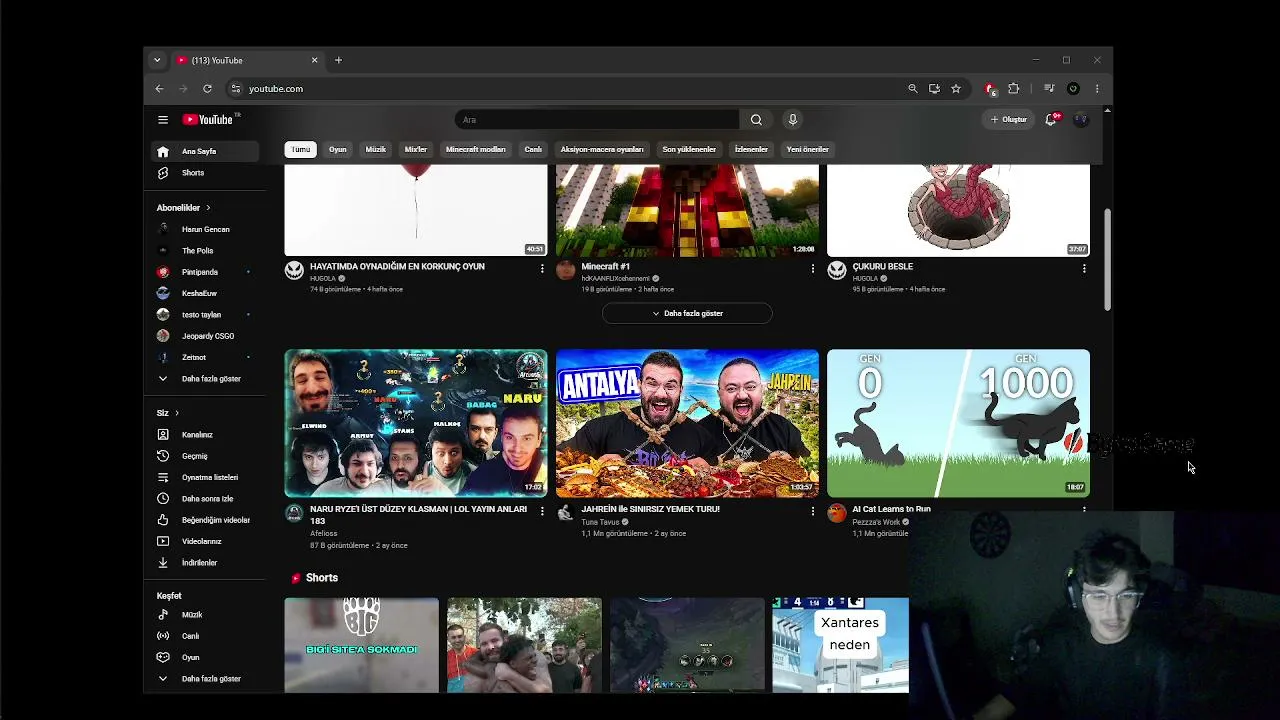Install the app via address bar icon
Viewport: 1280px width, 720px height.
tap(934, 89)
